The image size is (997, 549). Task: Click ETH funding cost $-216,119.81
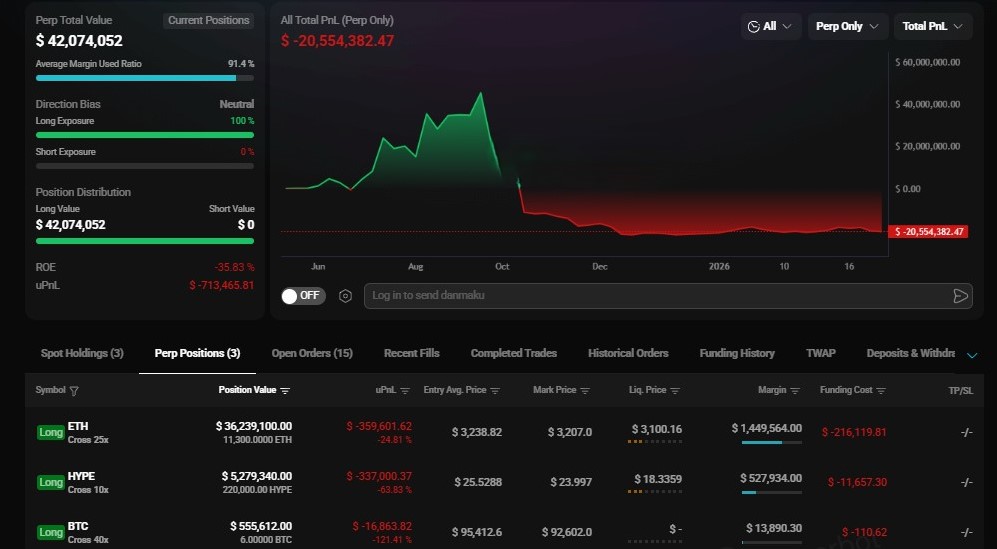[854, 433]
